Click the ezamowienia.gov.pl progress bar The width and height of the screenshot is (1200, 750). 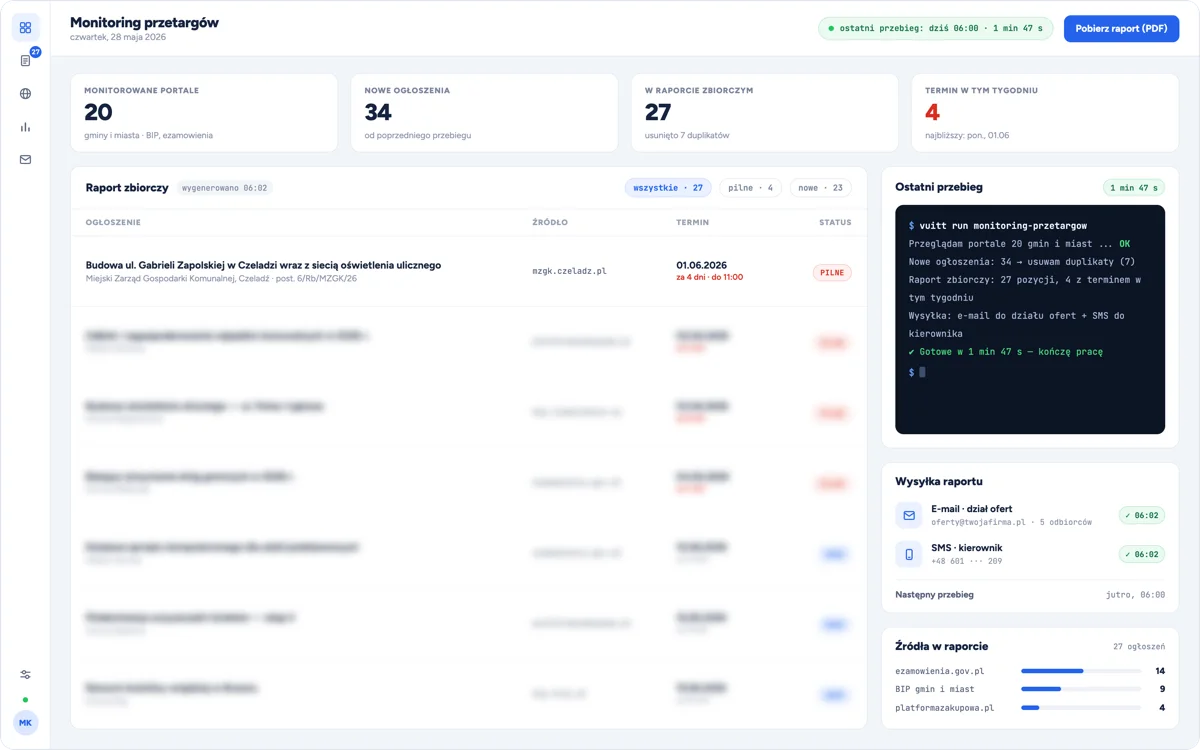(1080, 671)
